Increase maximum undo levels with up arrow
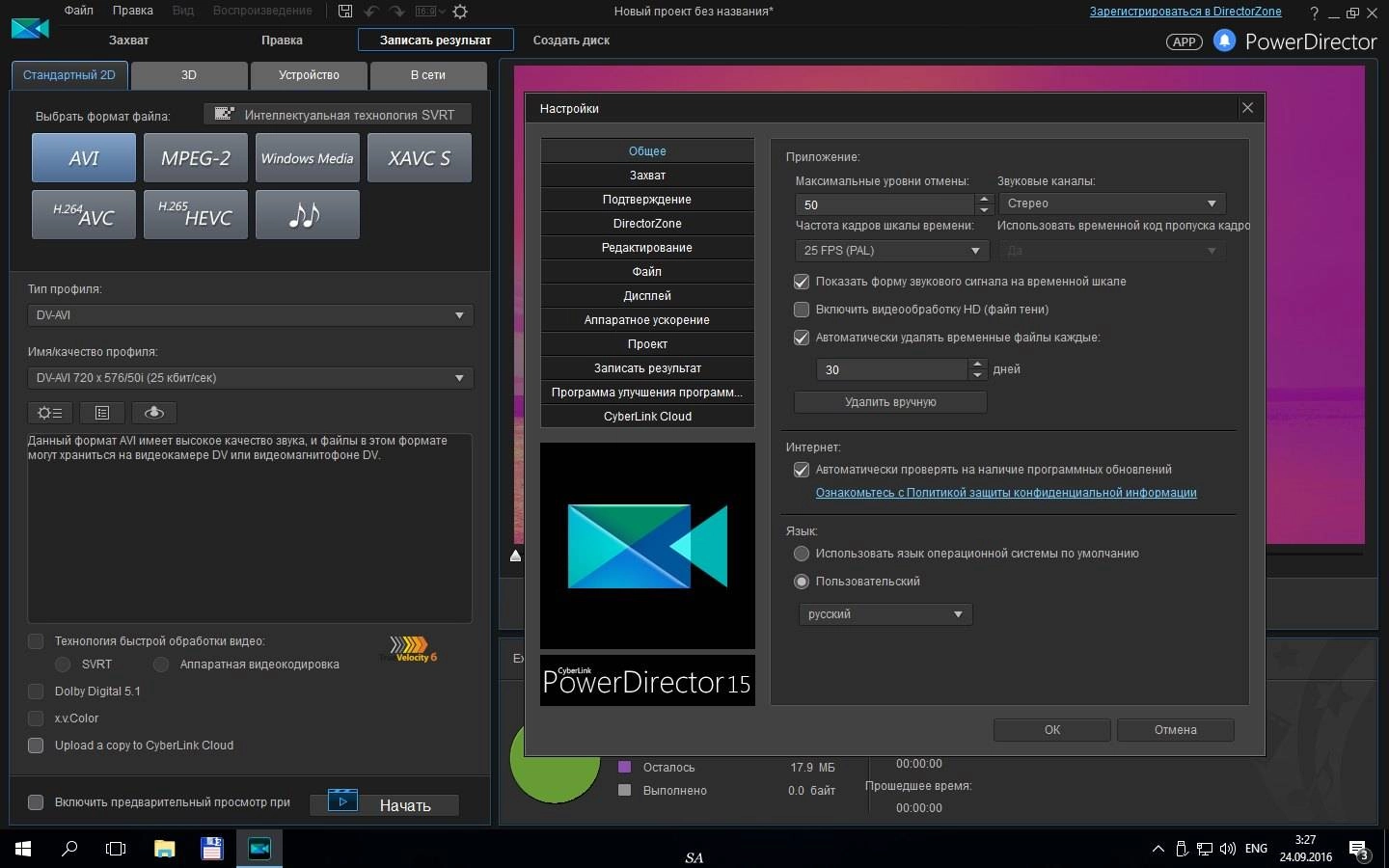Image resolution: width=1389 pixels, height=868 pixels. pos(984,199)
